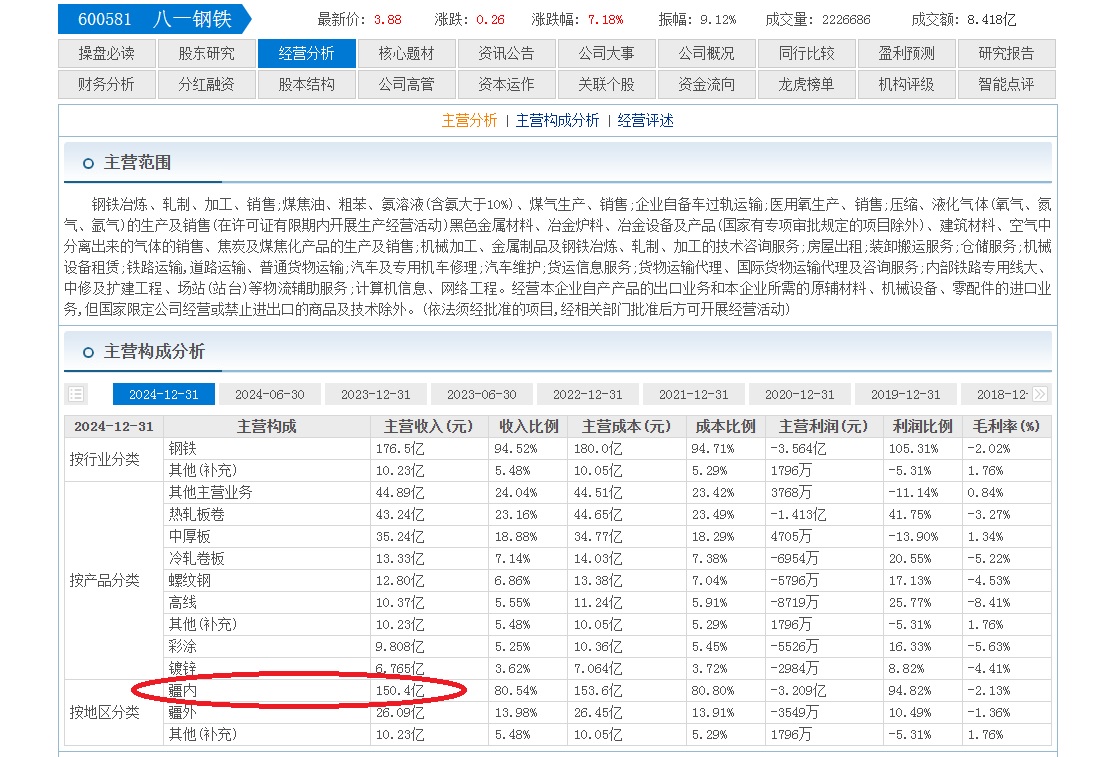Click the 600581 八一钢铁 stock title
Screen dimensions: 1118x757
tap(155, 19)
